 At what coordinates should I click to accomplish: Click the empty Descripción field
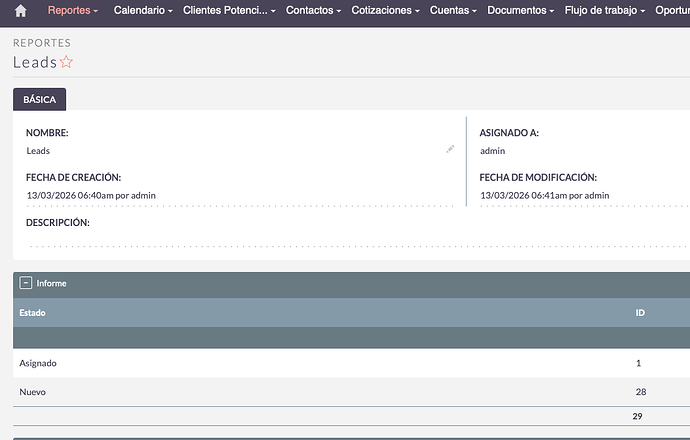240,242
